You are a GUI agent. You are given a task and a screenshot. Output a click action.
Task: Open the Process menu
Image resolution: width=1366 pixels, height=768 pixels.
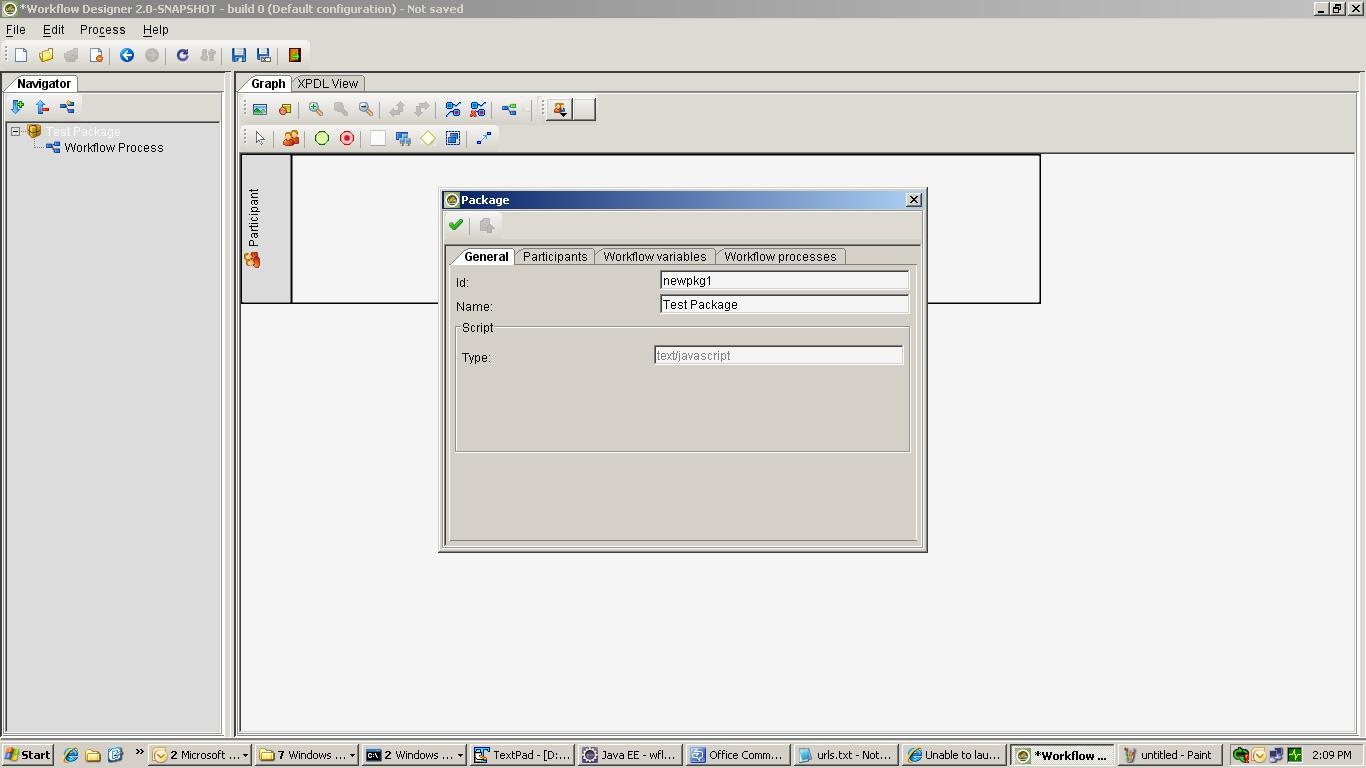click(x=102, y=30)
